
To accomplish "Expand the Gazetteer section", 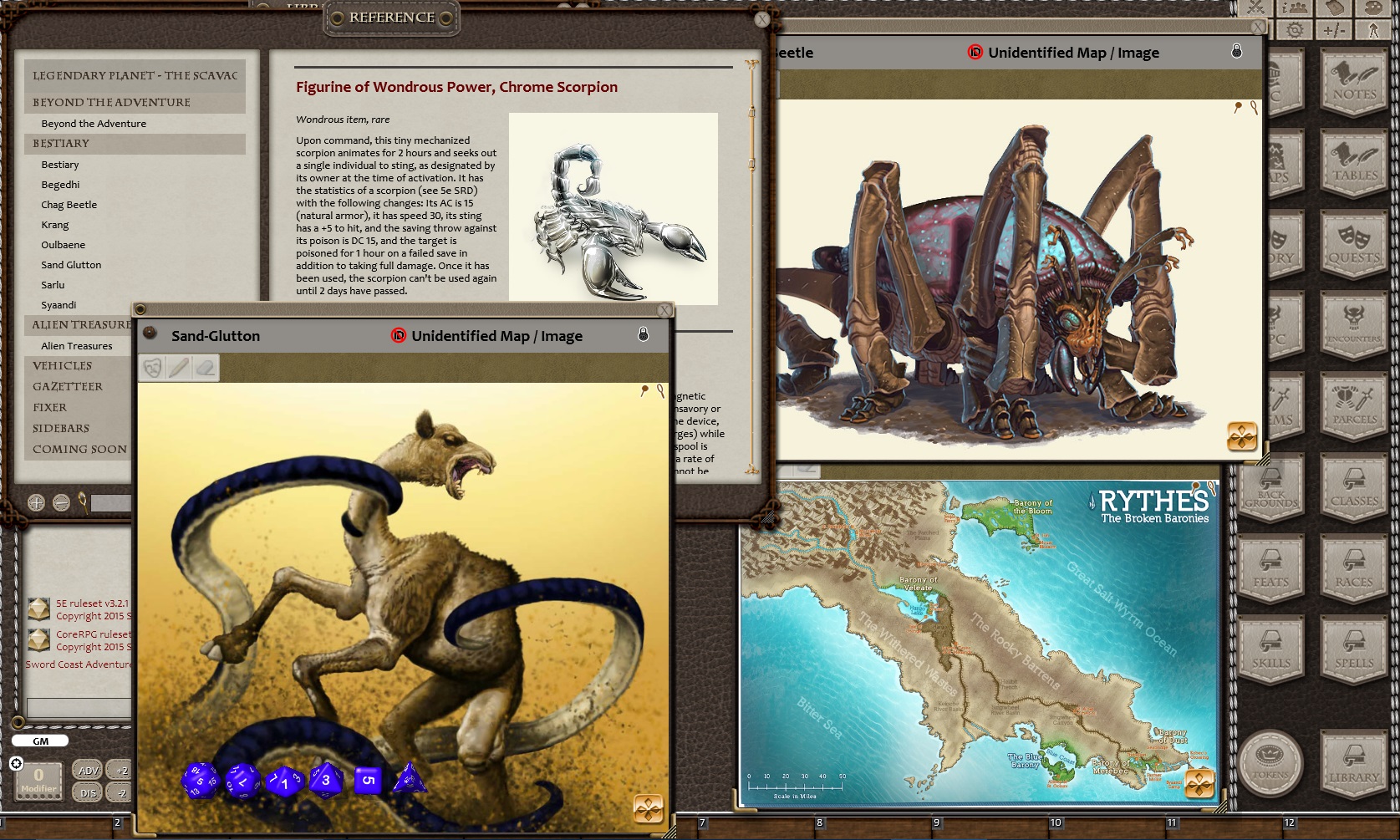I will point(69,386).
